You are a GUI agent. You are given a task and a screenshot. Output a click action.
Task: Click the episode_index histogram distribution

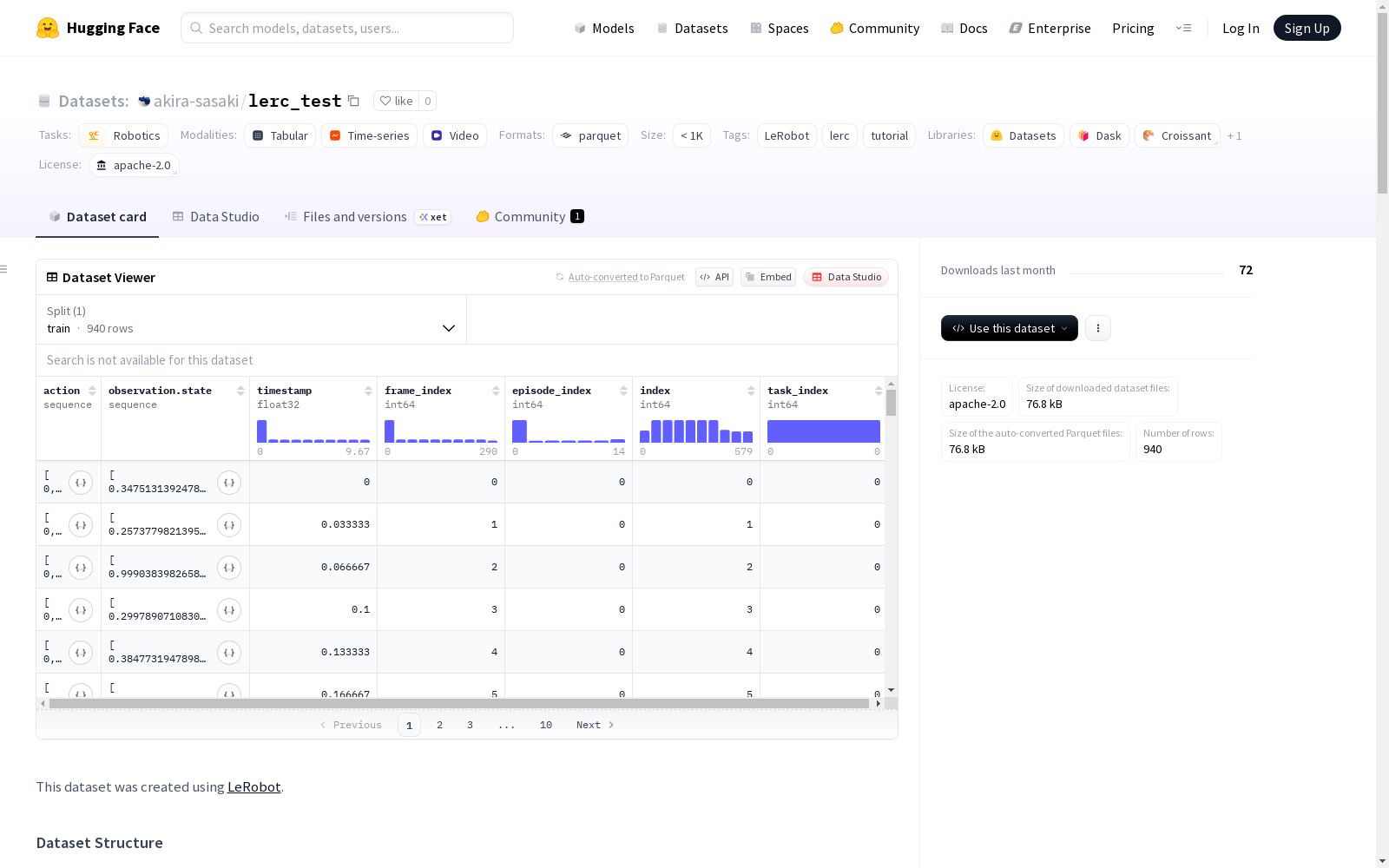[x=569, y=431]
